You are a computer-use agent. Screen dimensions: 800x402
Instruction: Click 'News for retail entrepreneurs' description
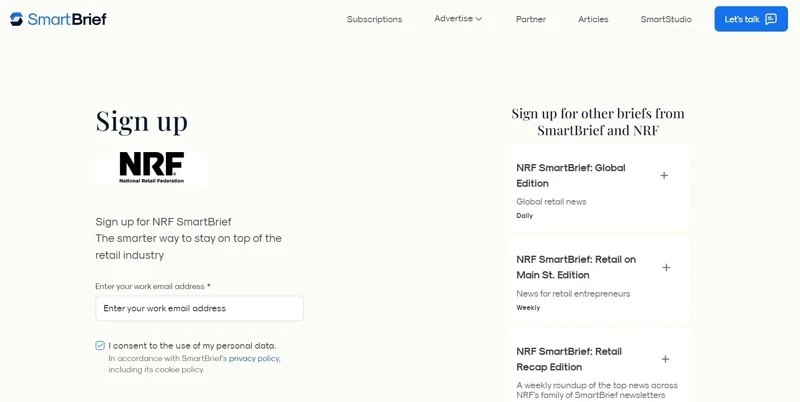[573, 293]
